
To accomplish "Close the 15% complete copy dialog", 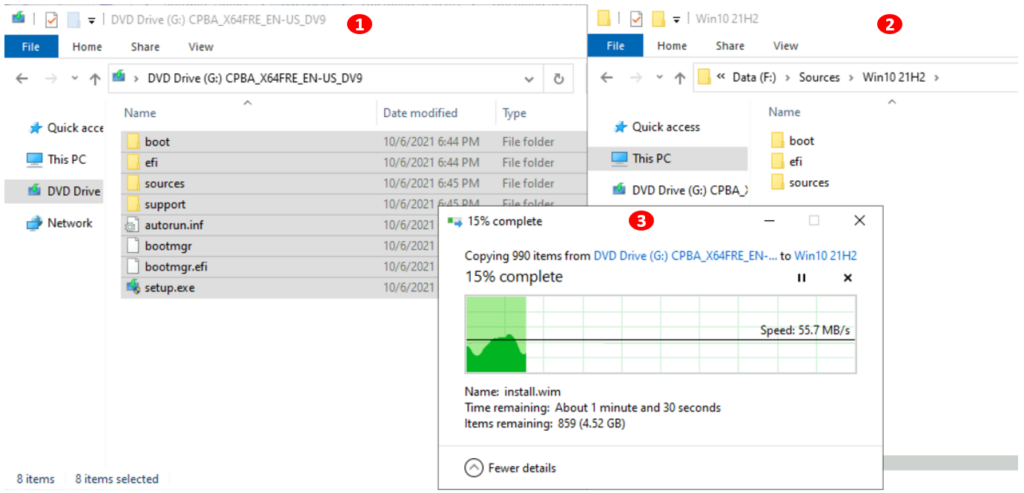I will [859, 221].
